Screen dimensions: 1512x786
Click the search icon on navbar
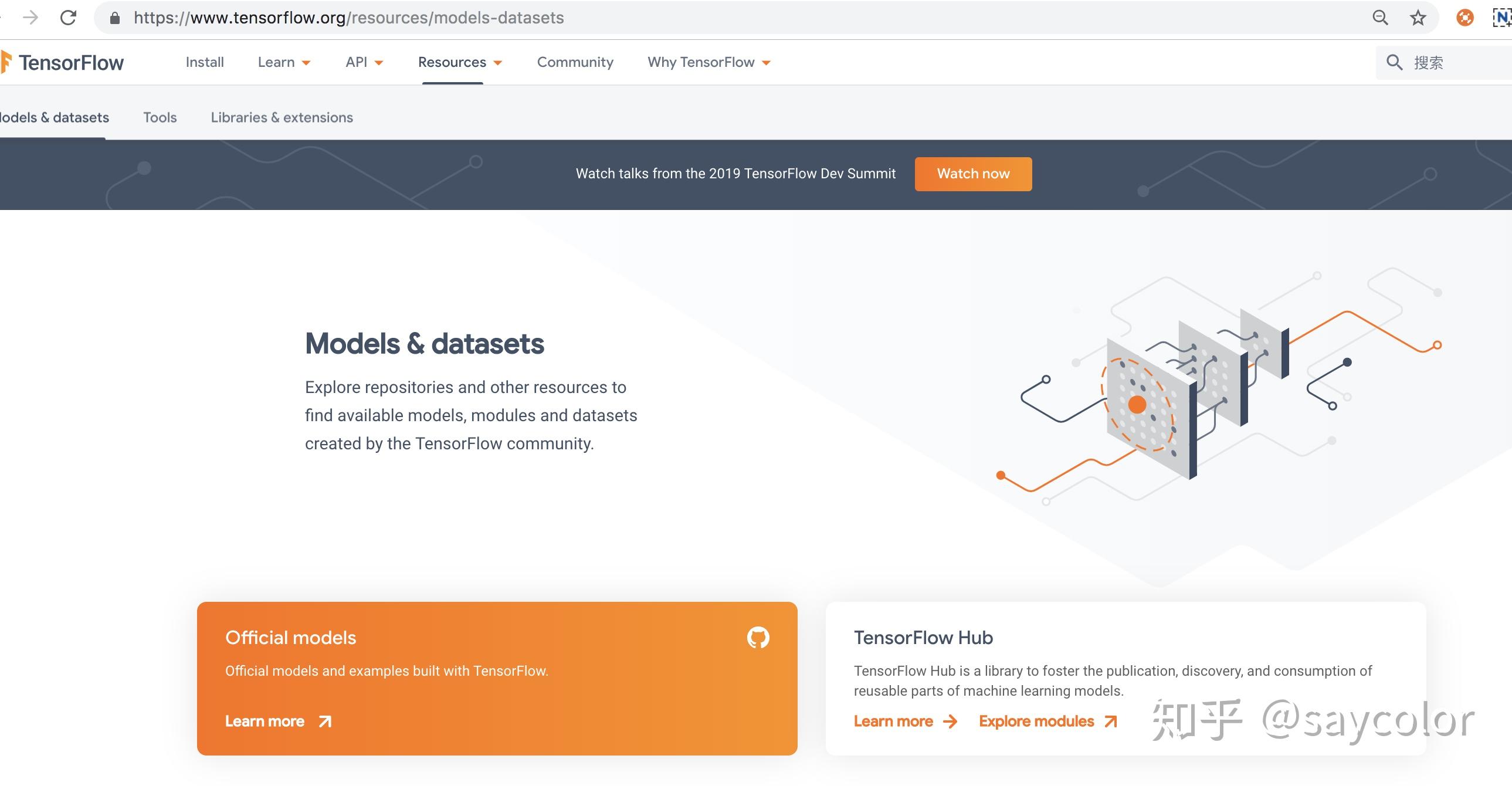tap(1393, 62)
